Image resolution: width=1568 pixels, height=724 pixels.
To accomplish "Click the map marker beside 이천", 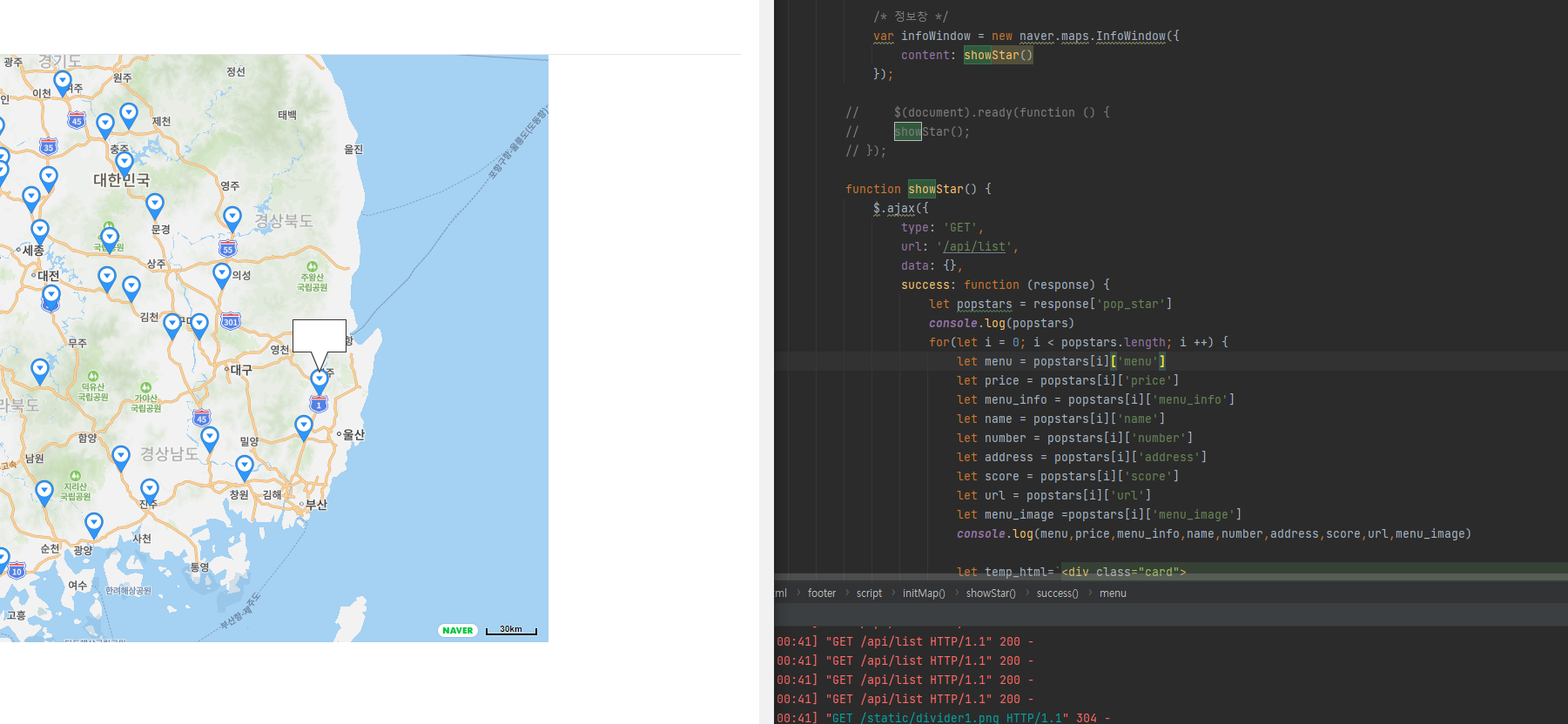I will [63, 83].
